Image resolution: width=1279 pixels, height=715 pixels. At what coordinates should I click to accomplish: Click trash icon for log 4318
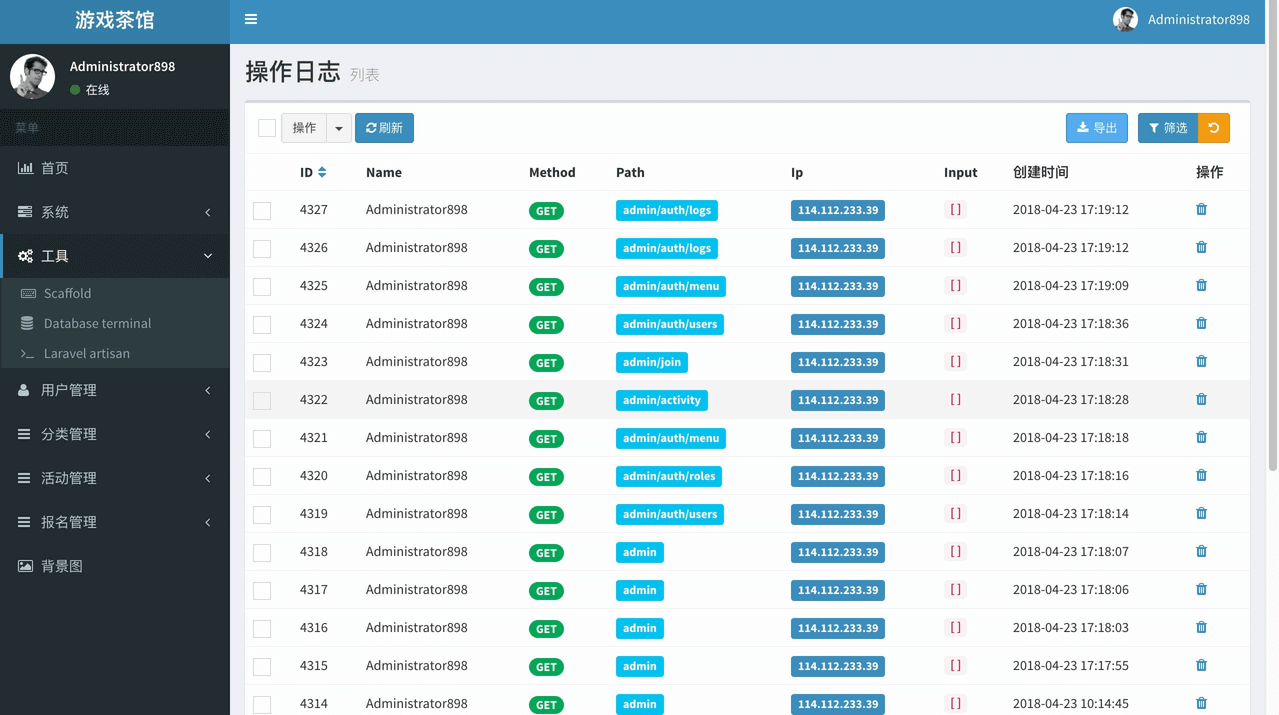pyautogui.click(x=1201, y=552)
